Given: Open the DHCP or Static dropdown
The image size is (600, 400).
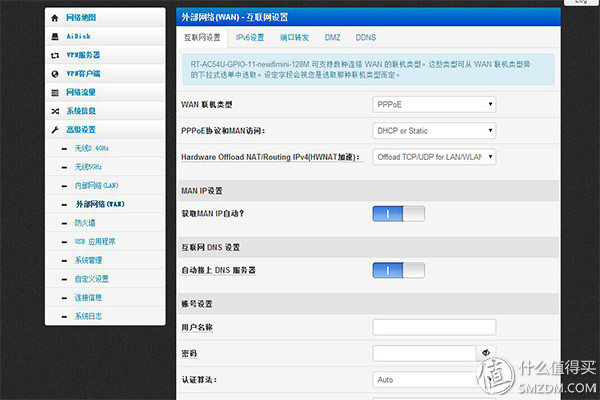Looking at the screenshot, I should [x=434, y=131].
